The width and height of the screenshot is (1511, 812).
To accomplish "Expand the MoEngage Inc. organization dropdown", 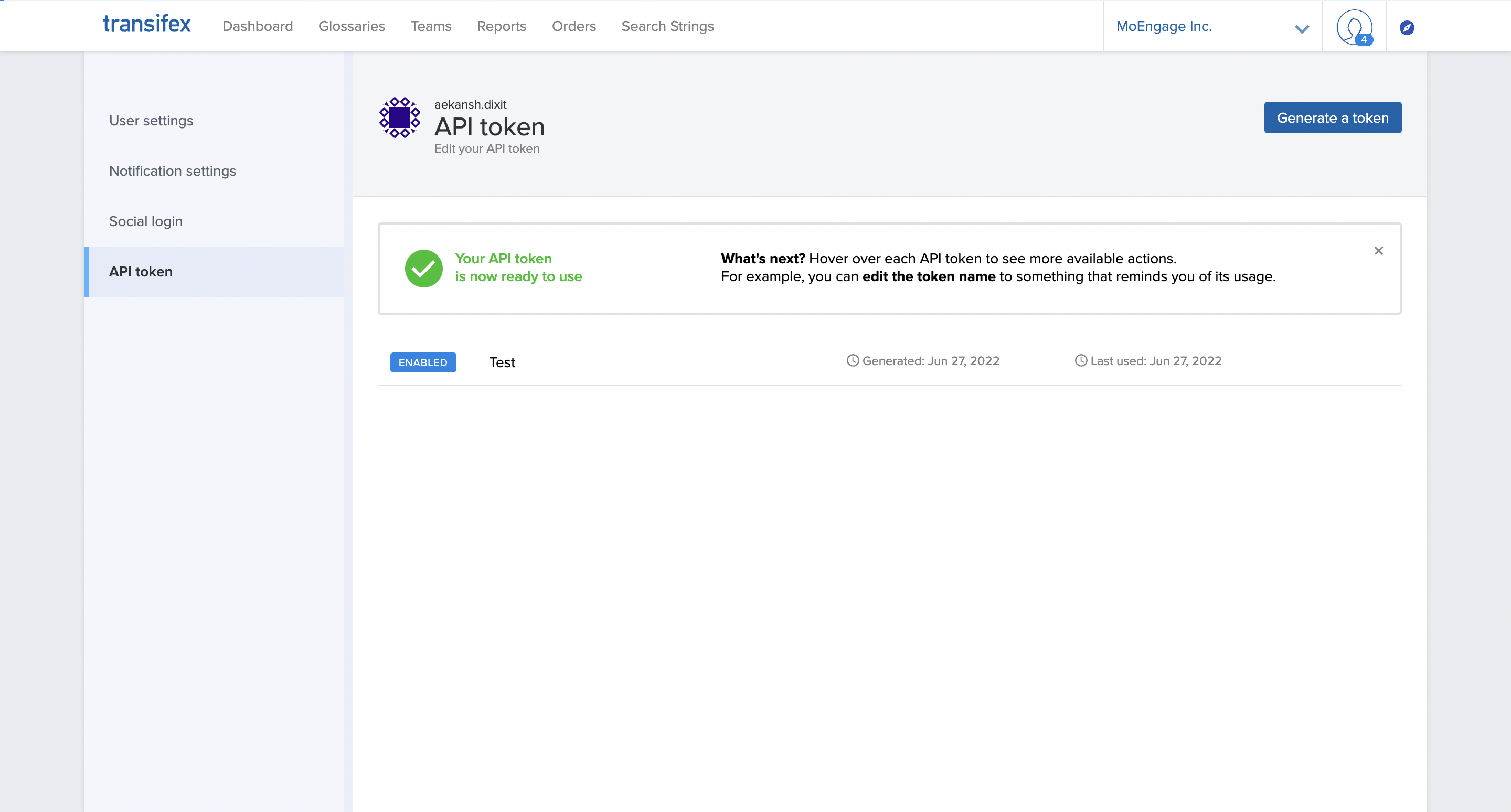I will (x=1164, y=26).
